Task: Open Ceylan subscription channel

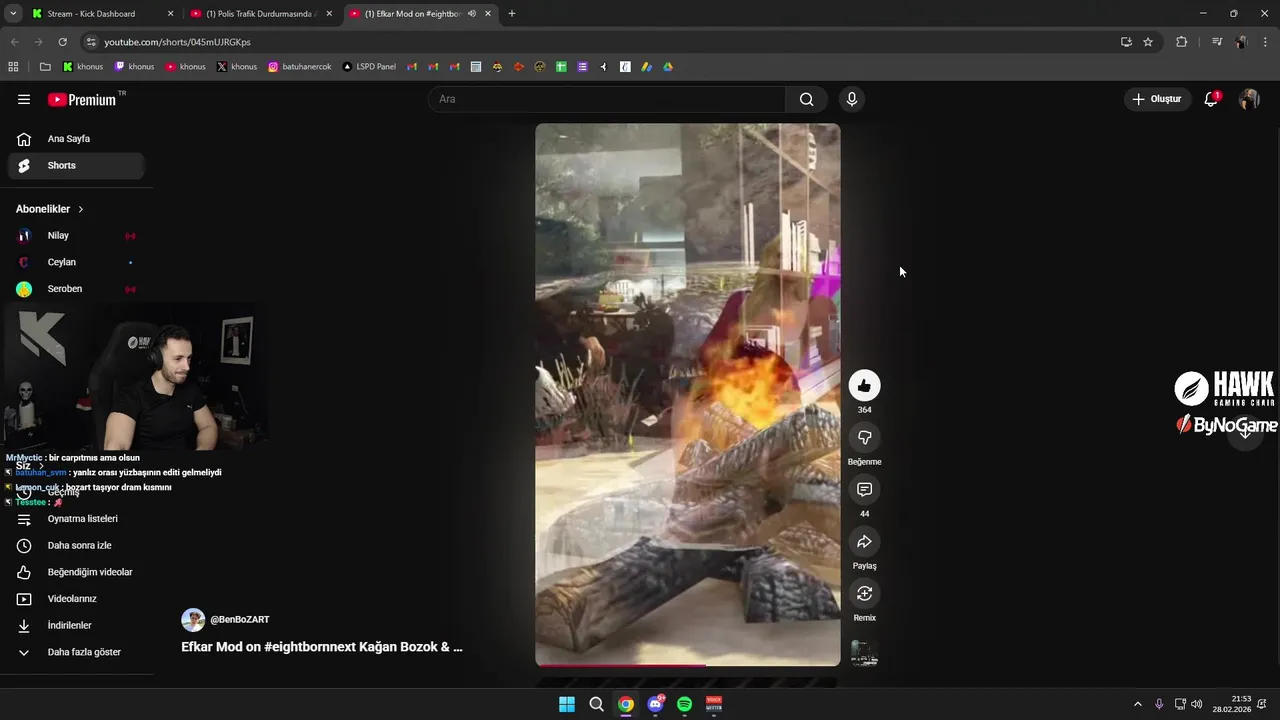Action: coord(76,262)
